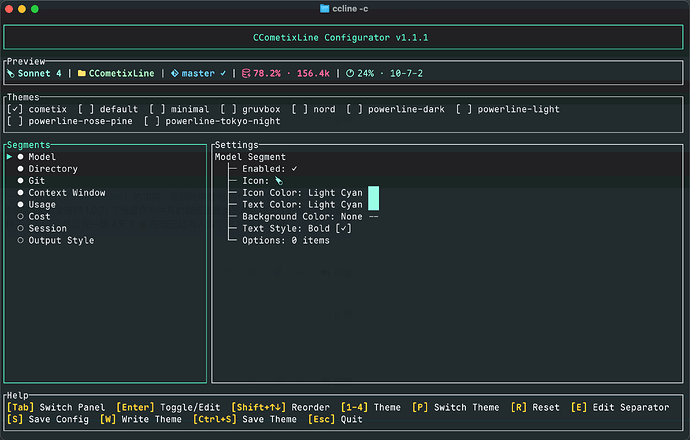Click the [R] Reset shortcut
Viewport: 690px width, 440px height.
(x=535, y=407)
